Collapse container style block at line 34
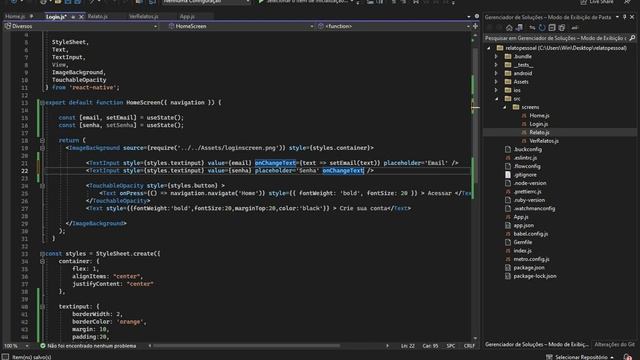The image size is (640, 360). (42, 261)
